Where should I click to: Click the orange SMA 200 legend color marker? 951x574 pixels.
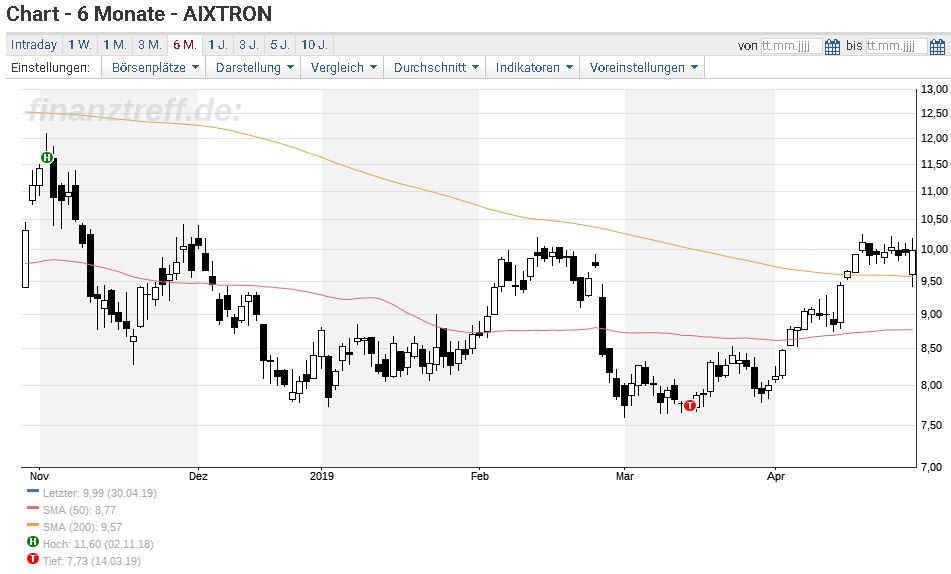click(x=33, y=525)
